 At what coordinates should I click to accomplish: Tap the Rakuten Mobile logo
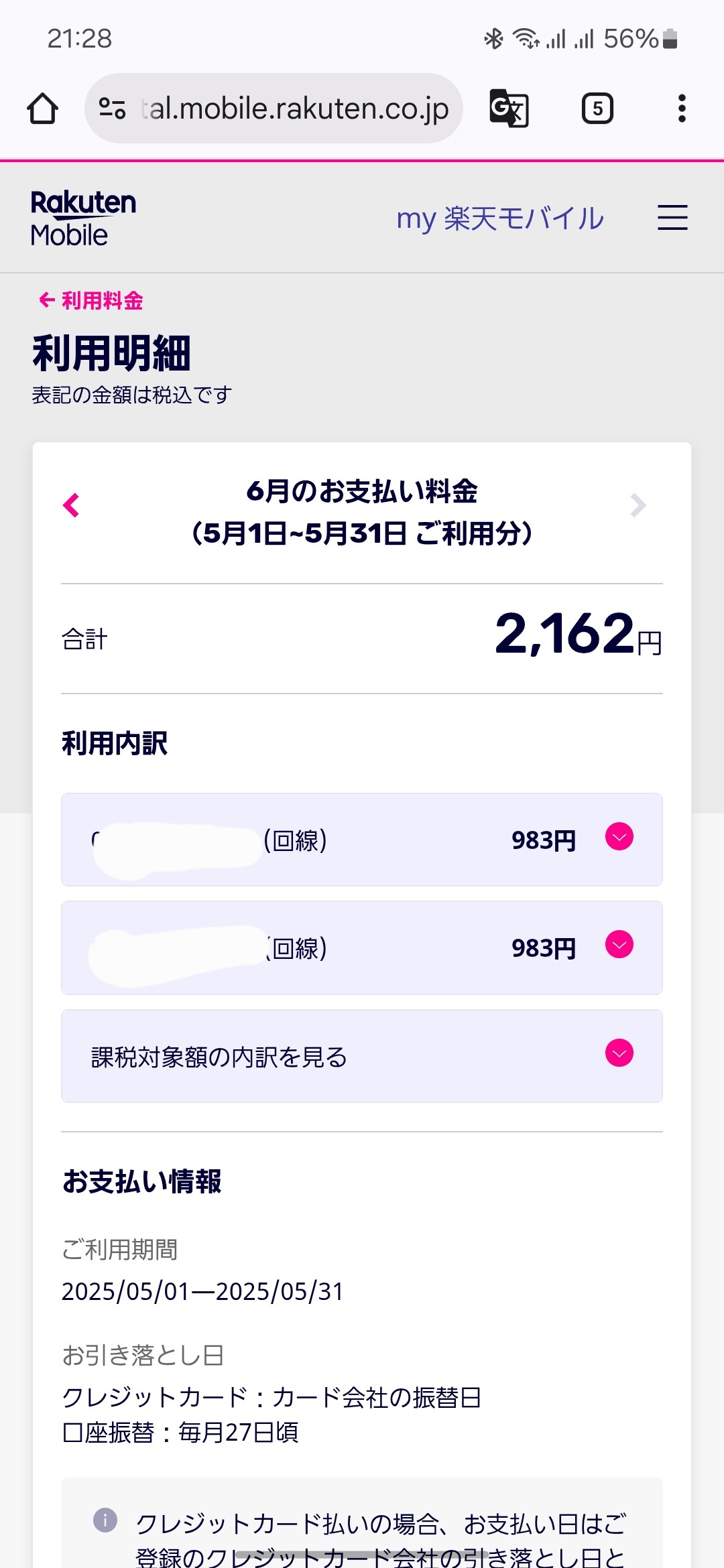click(83, 218)
